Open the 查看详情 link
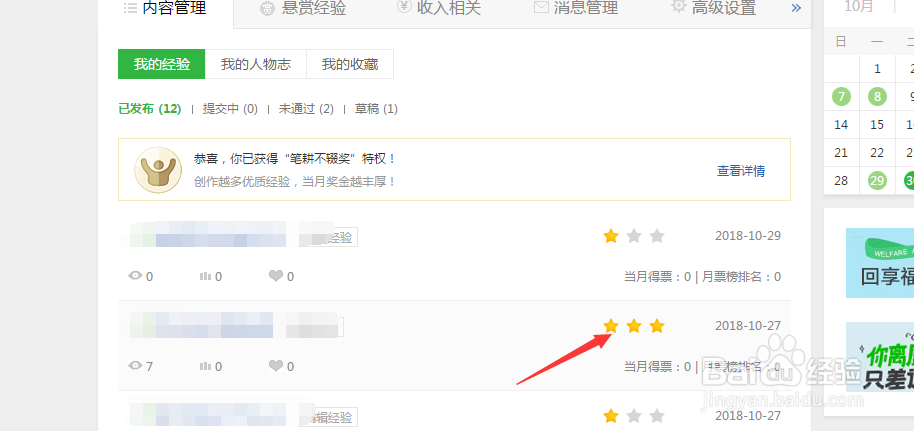 741,171
